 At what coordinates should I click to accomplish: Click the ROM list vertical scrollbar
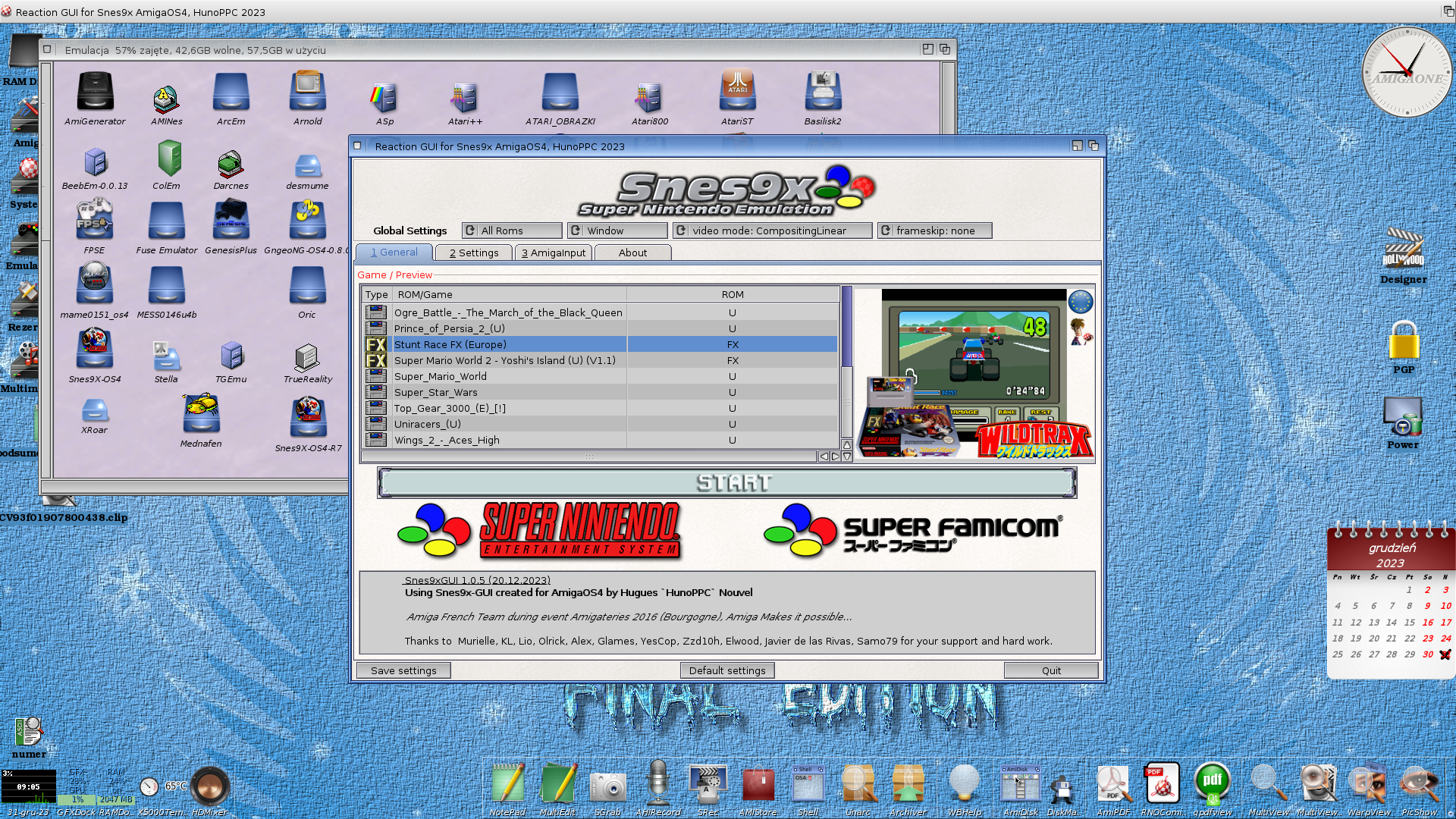[847, 362]
